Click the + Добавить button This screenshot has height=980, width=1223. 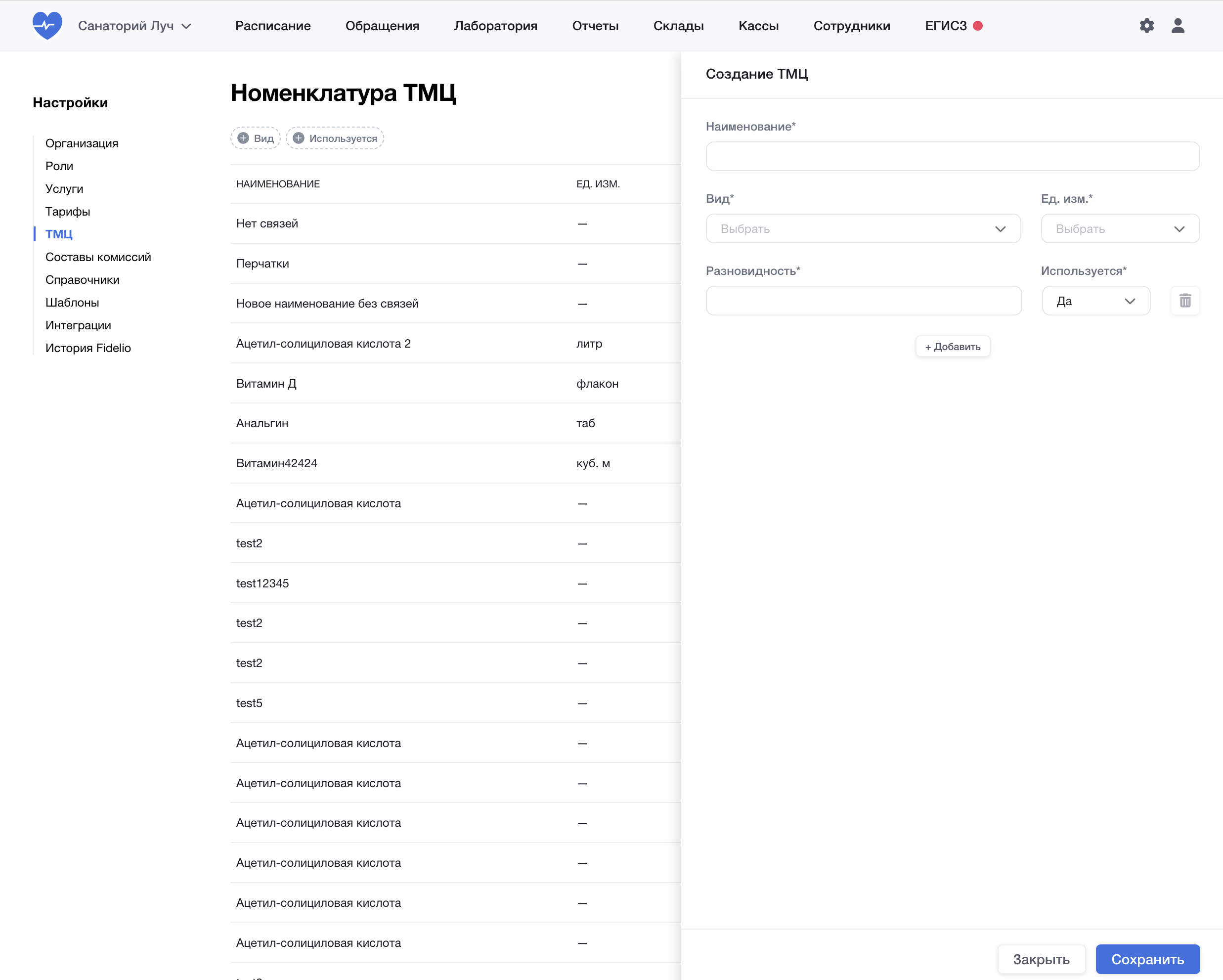953,346
